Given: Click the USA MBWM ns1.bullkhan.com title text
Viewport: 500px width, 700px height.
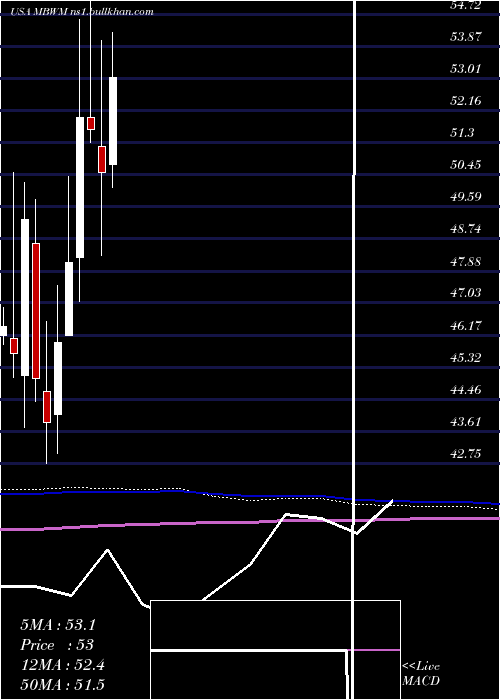Looking at the screenshot, I should tap(83, 12).
